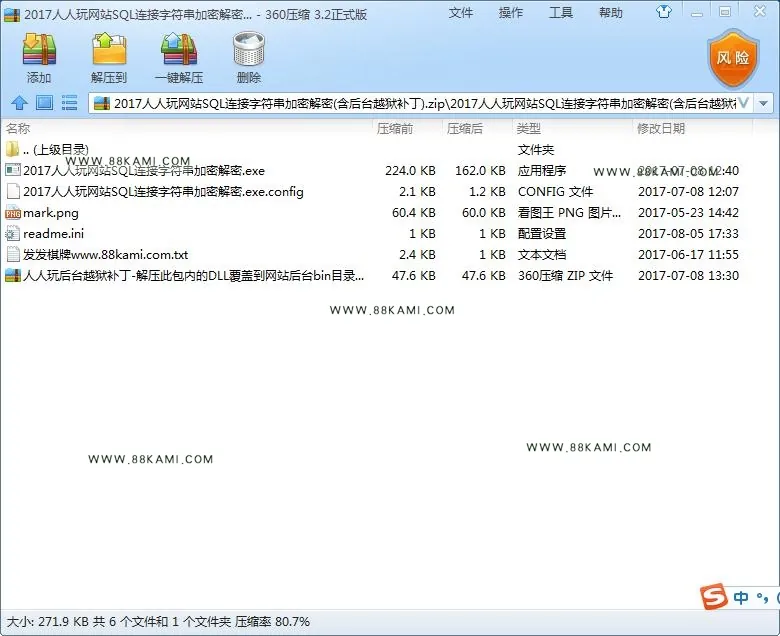Image resolution: width=780 pixels, height=636 pixels.
Task: Expand the address path dropdown arrow
Action: [764, 103]
